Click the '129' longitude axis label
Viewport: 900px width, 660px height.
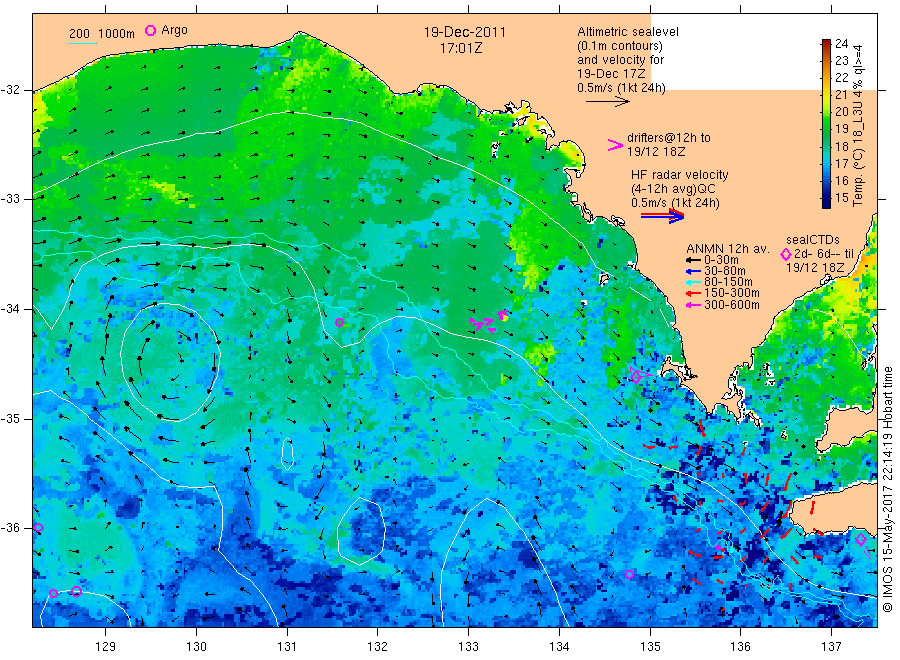click(106, 647)
